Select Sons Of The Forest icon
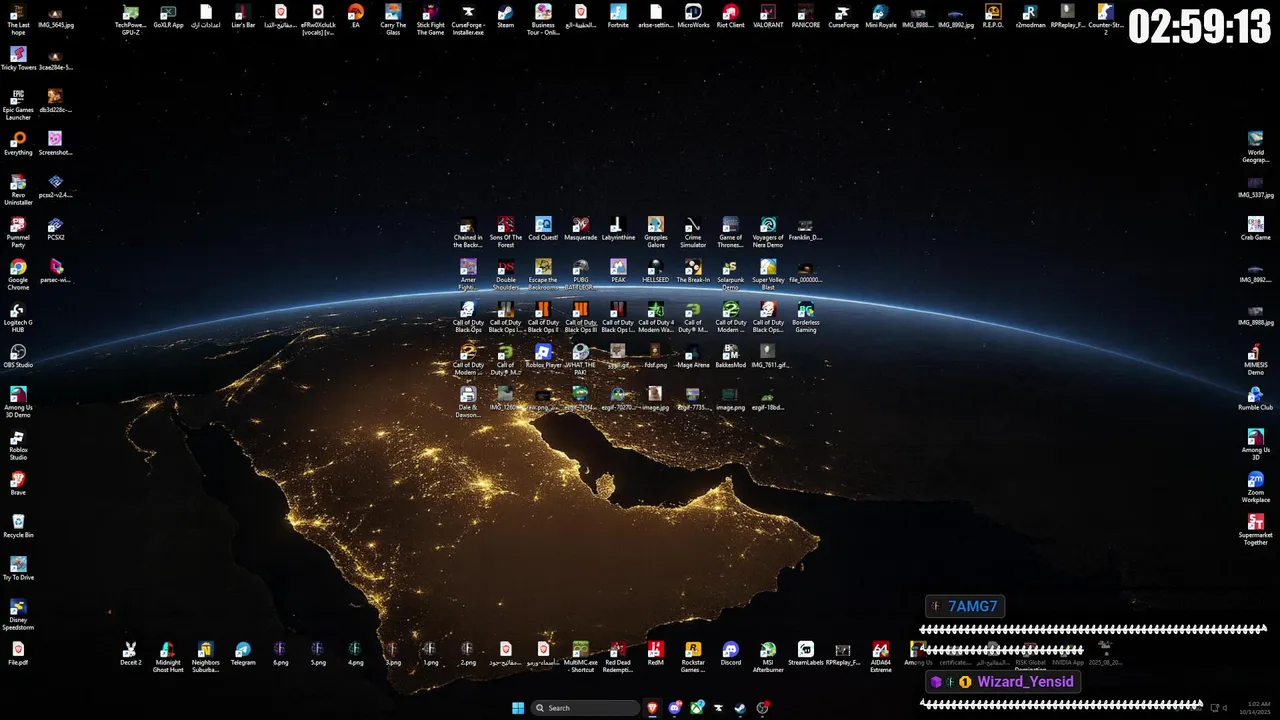The height and width of the screenshot is (720, 1280). 506,233
